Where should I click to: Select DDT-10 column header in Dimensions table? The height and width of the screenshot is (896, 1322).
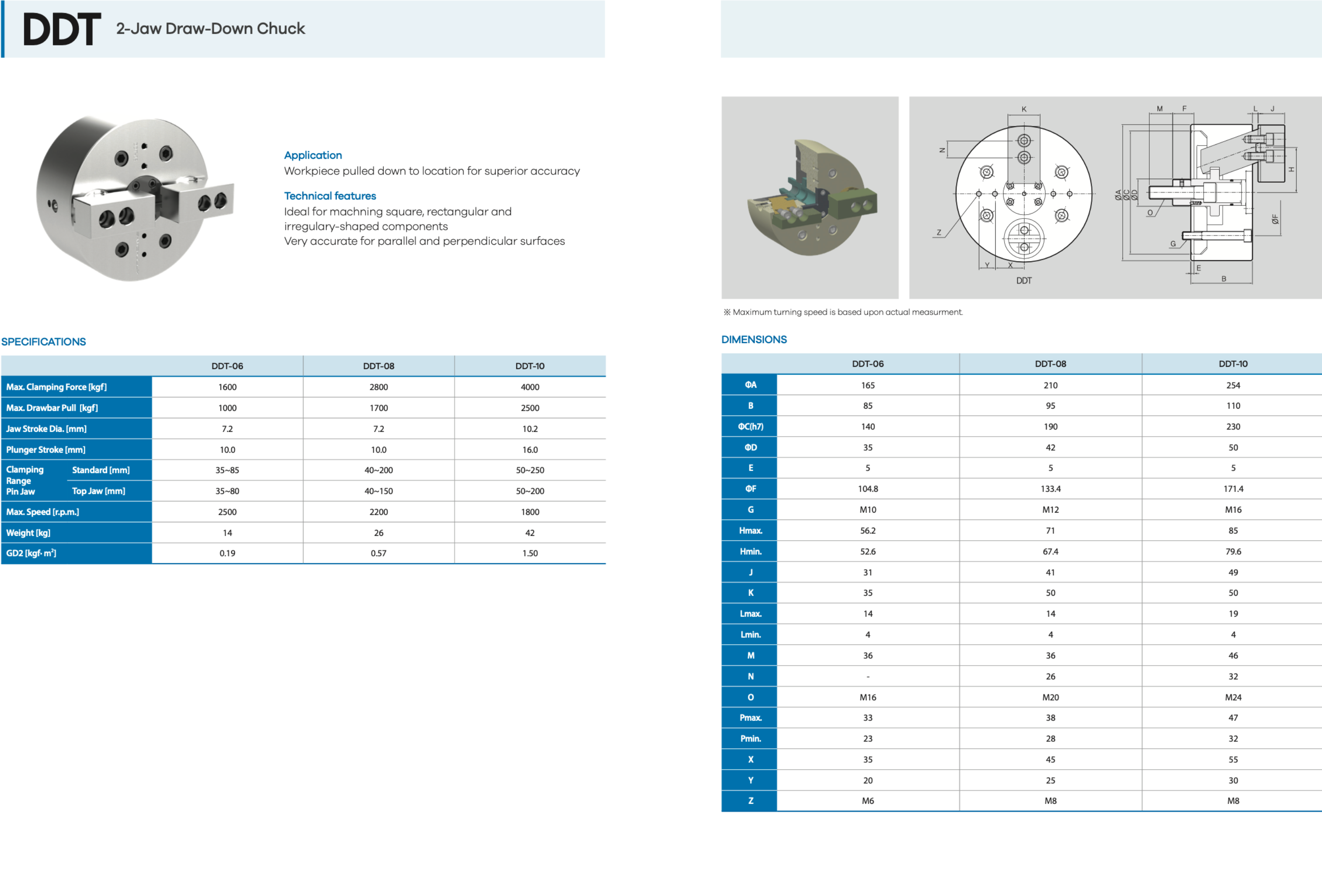1233,364
